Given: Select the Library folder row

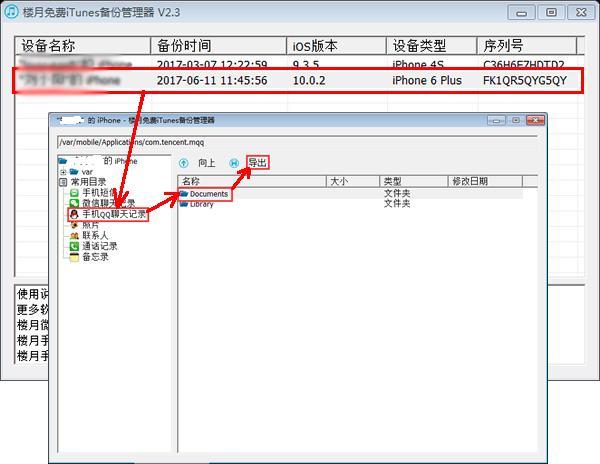Looking at the screenshot, I should click(201, 204).
